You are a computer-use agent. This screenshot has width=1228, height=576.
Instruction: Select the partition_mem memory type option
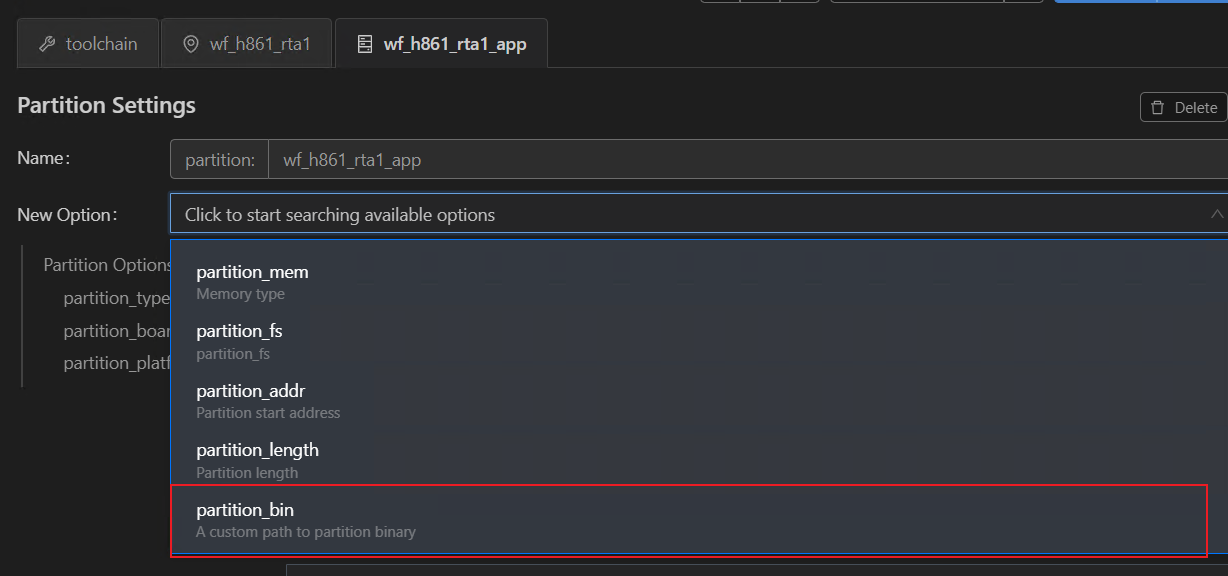252,281
